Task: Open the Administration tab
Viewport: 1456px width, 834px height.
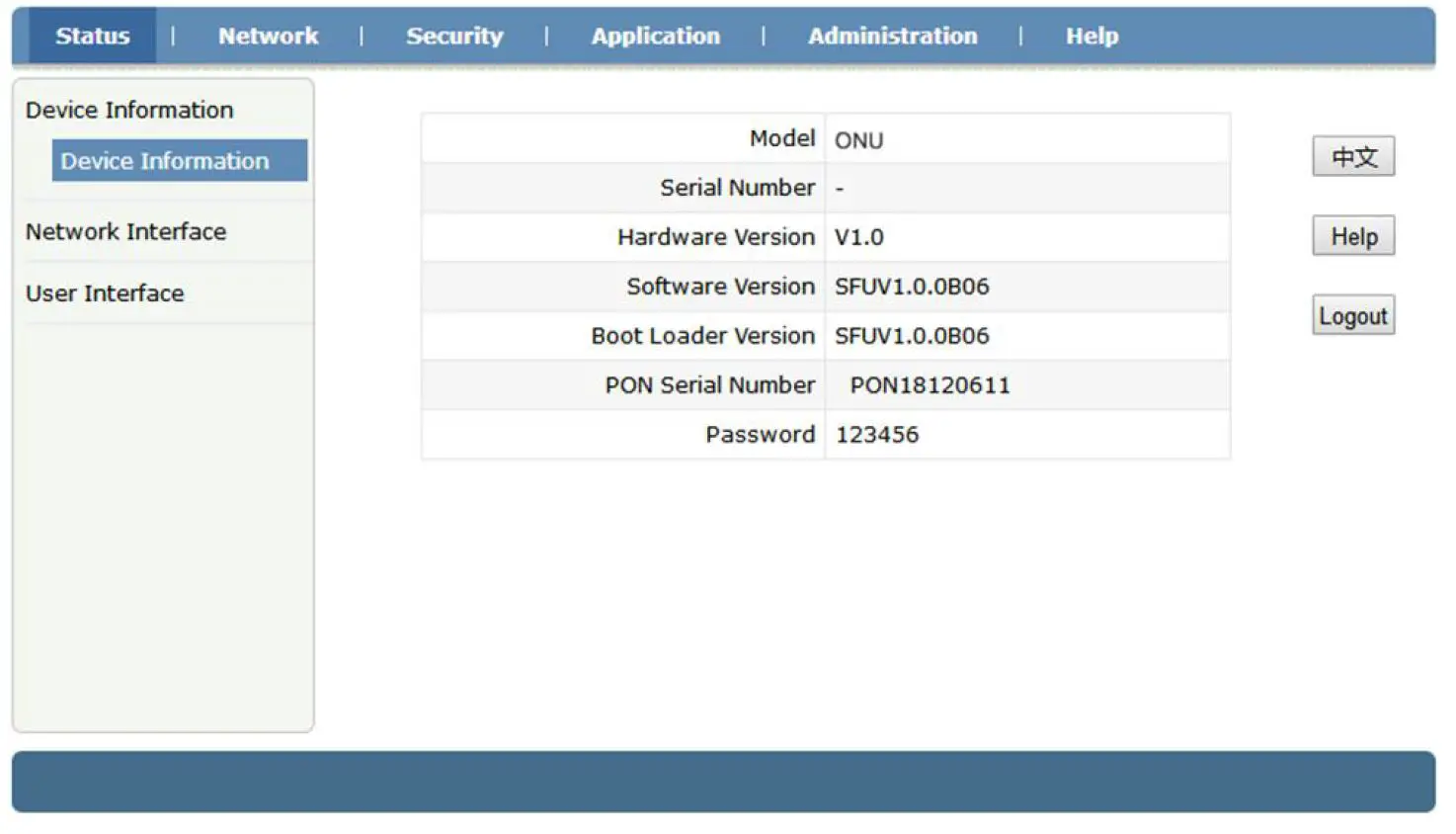Action: click(891, 36)
